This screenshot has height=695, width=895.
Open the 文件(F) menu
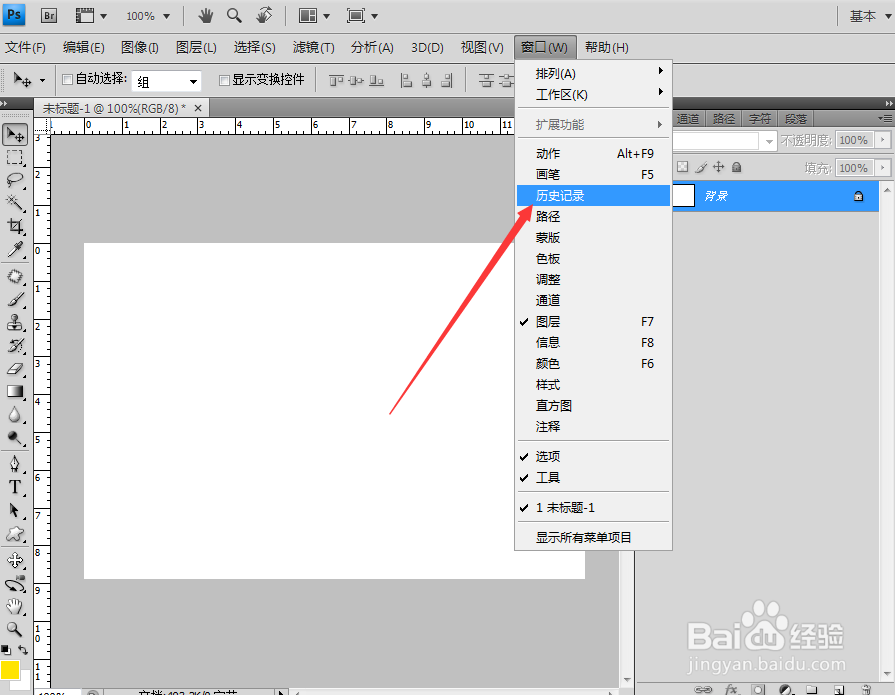pos(25,47)
